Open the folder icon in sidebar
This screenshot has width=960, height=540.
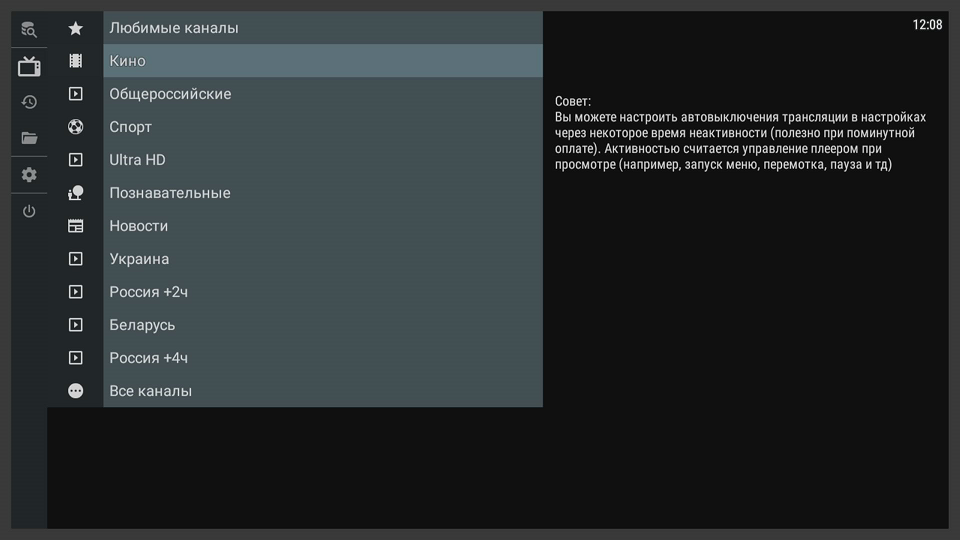(x=29, y=138)
